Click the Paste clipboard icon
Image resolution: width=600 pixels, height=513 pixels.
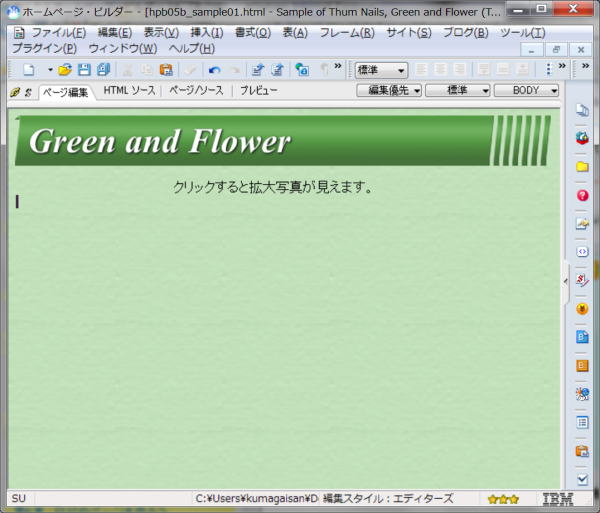click(x=166, y=70)
